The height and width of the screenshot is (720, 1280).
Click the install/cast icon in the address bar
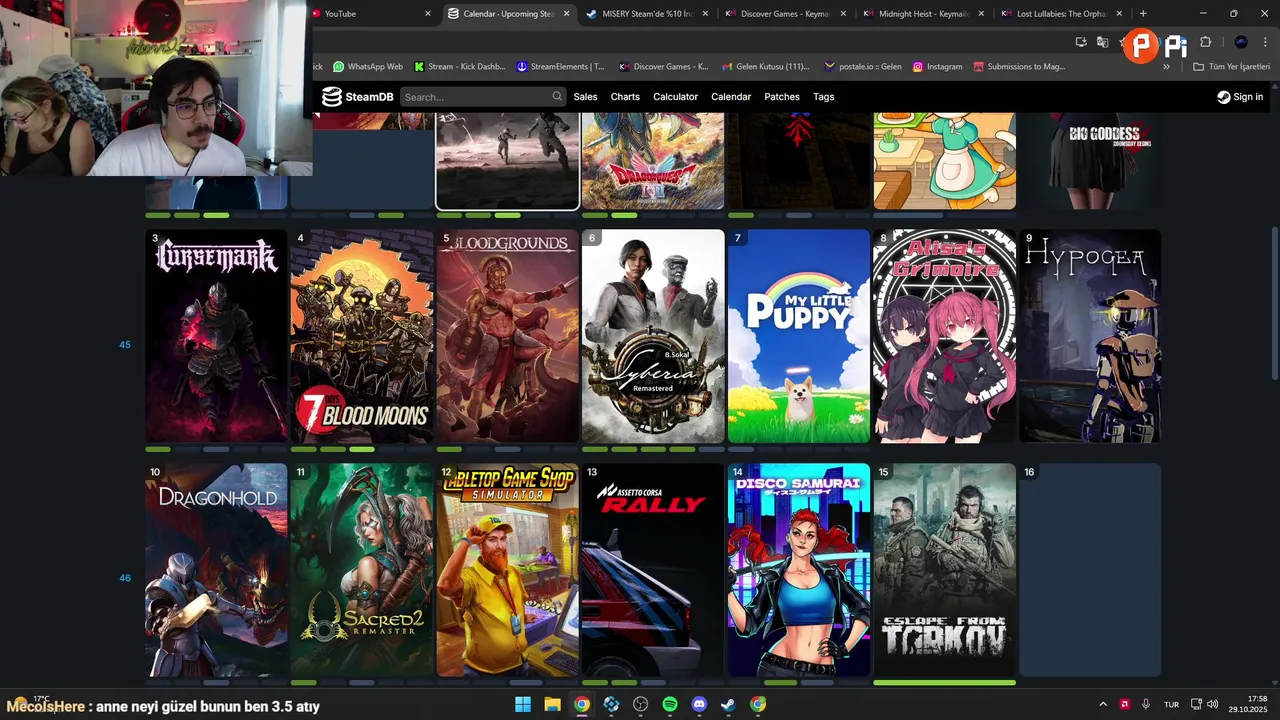coord(1081,42)
